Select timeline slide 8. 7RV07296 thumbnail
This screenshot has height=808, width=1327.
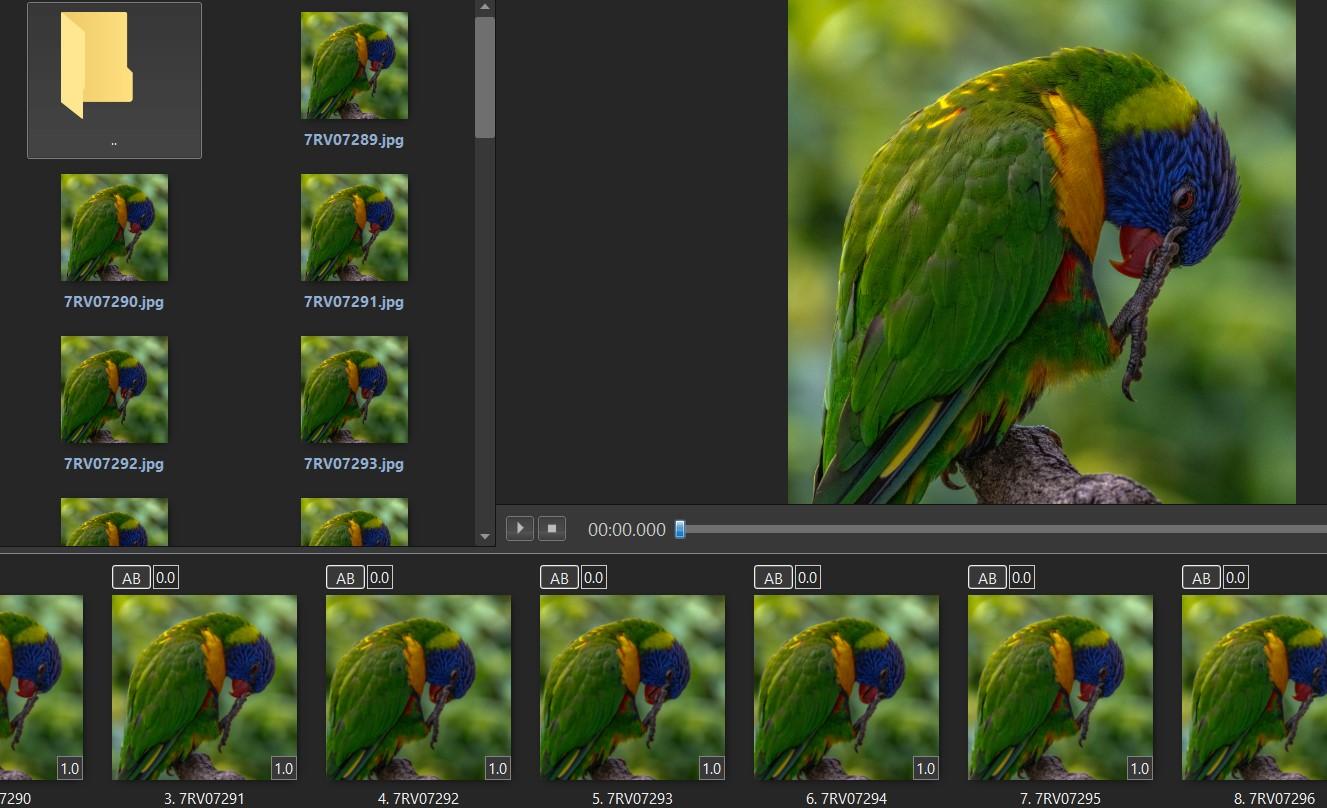(1254, 687)
